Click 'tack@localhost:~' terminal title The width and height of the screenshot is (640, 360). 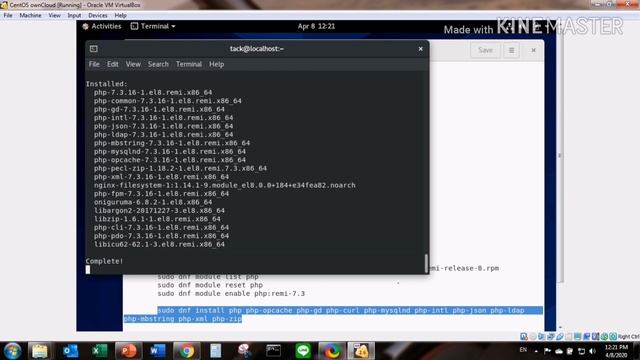click(257, 49)
